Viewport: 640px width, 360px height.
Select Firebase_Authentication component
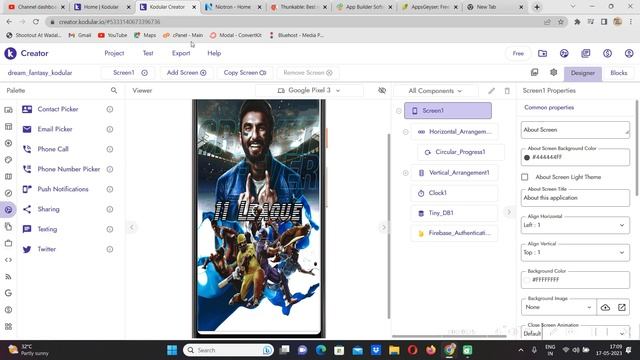coord(454,233)
